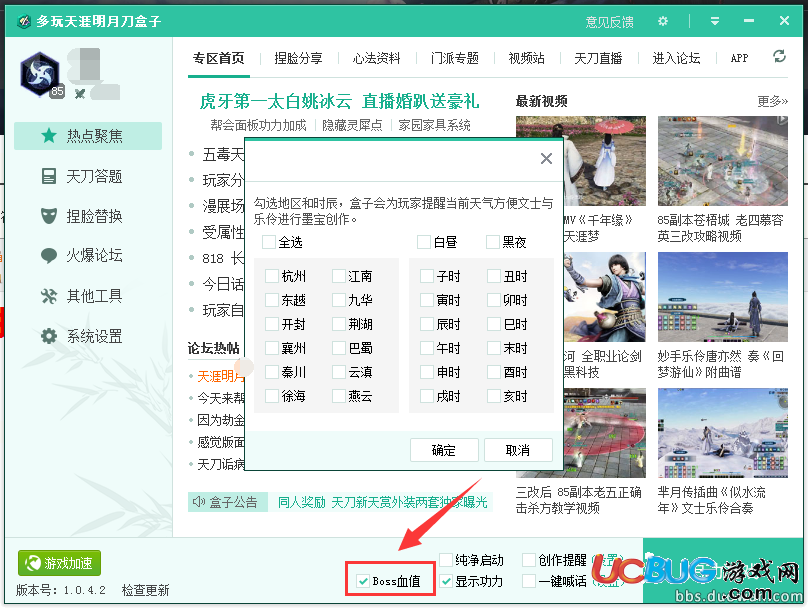This screenshot has height=608, width=808.
Task: Tick the 秦川 region checkbox
Action: pyautogui.click(x=272, y=372)
